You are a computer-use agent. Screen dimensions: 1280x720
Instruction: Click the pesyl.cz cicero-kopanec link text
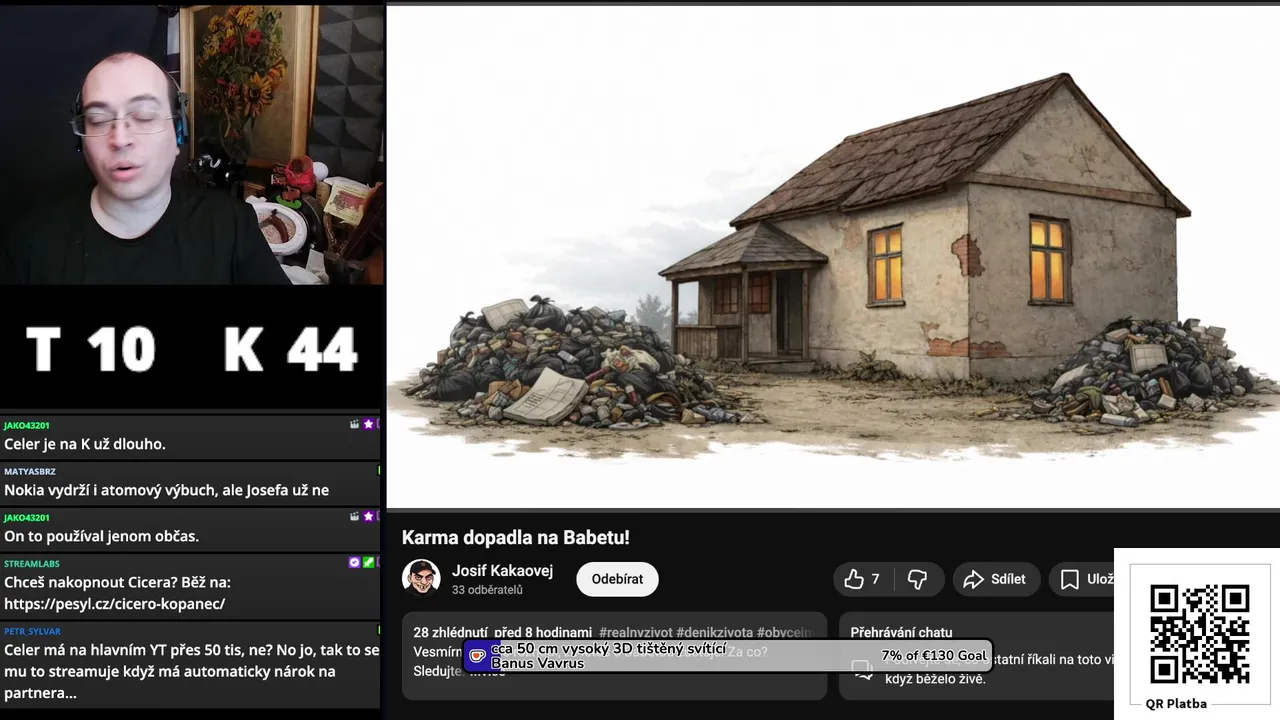[x=114, y=604]
